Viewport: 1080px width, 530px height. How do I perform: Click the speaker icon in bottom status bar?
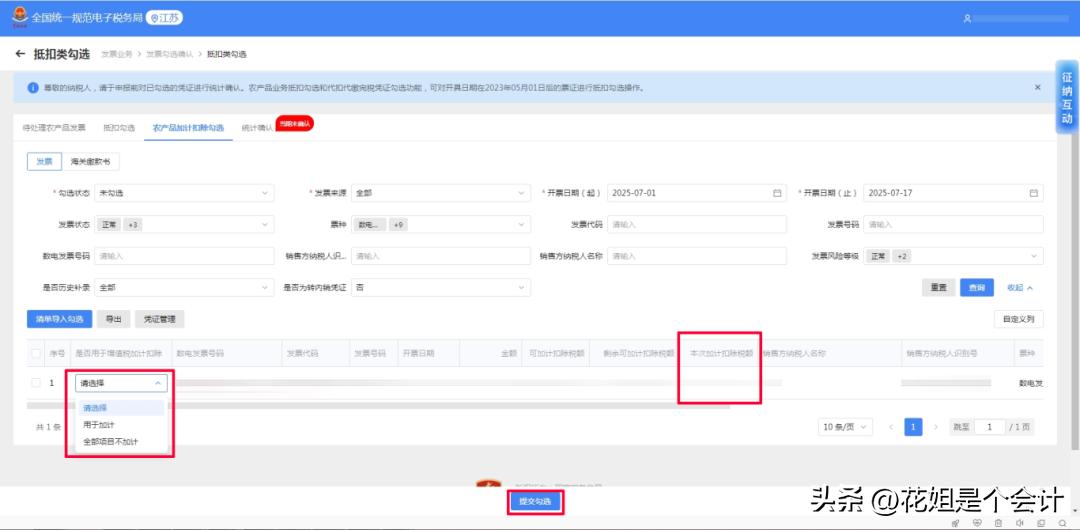(x=1019, y=523)
